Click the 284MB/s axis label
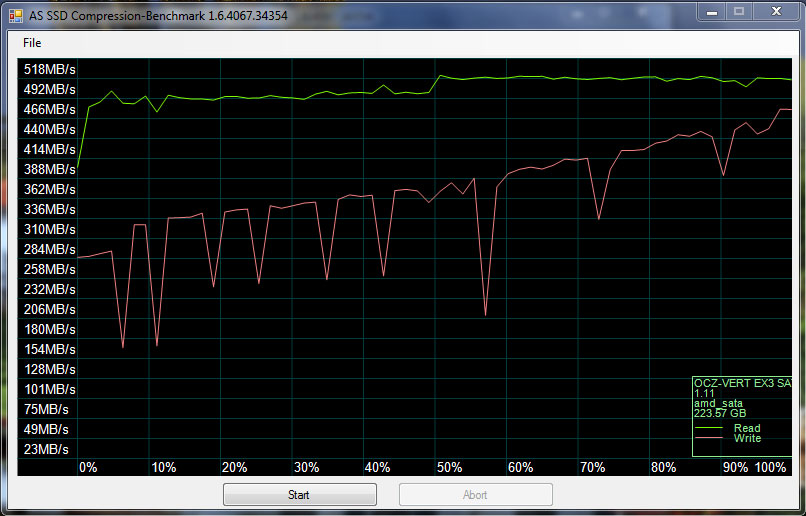Screen dimensions: 806x516 pos(50,249)
